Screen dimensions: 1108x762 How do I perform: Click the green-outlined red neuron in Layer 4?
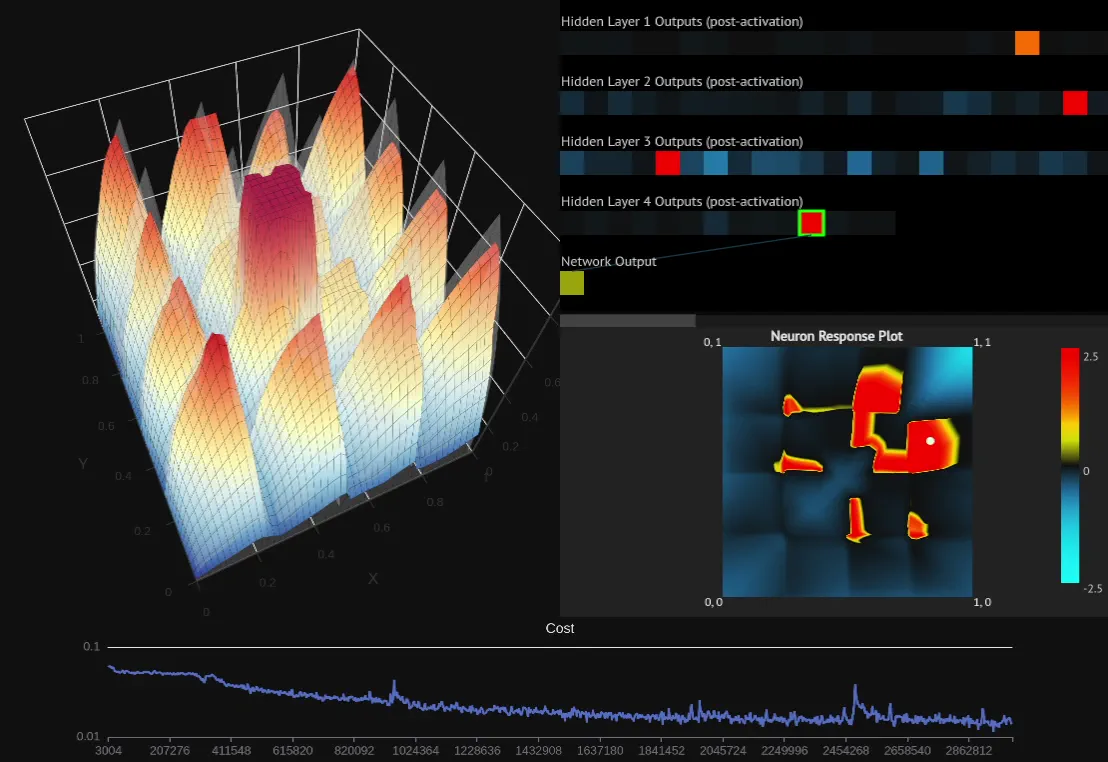[x=811, y=223]
